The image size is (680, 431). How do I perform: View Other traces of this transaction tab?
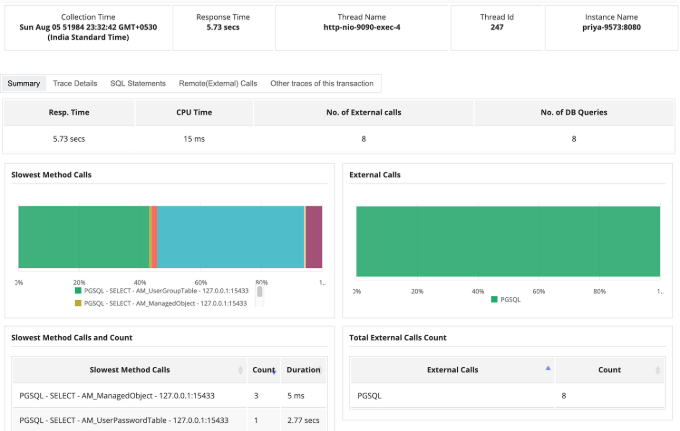tap(322, 83)
